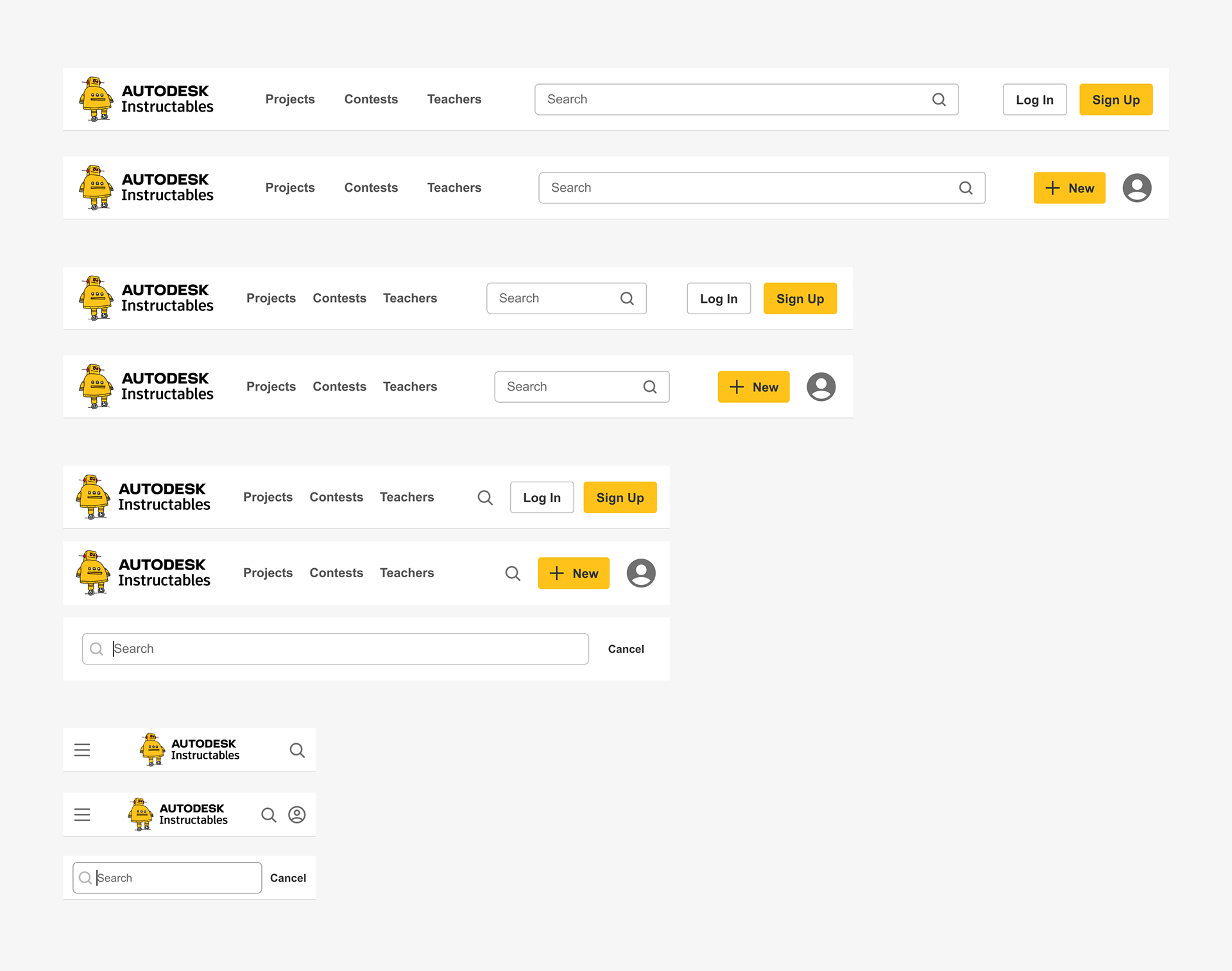
Task: Focus the Search field in the second header
Action: pos(762,188)
